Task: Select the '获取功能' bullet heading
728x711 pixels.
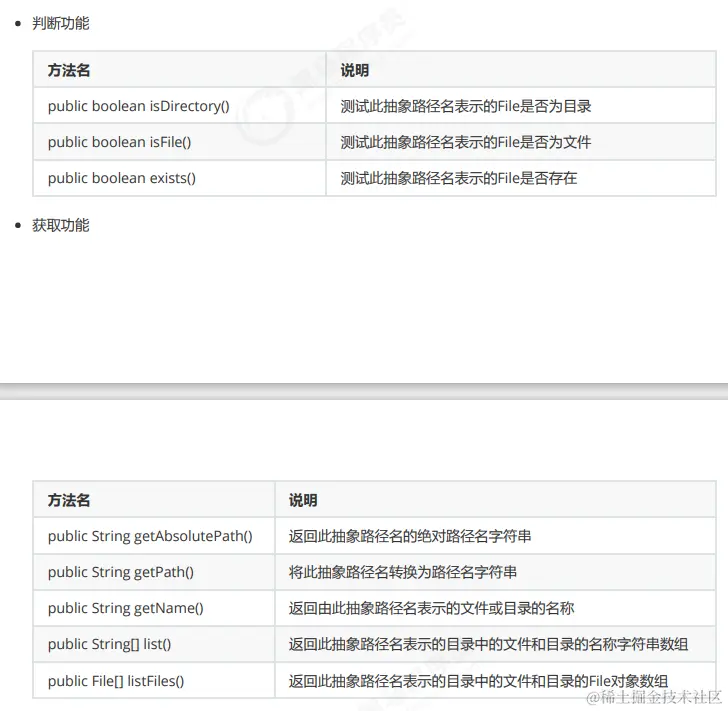Action: click(x=60, y=225)
